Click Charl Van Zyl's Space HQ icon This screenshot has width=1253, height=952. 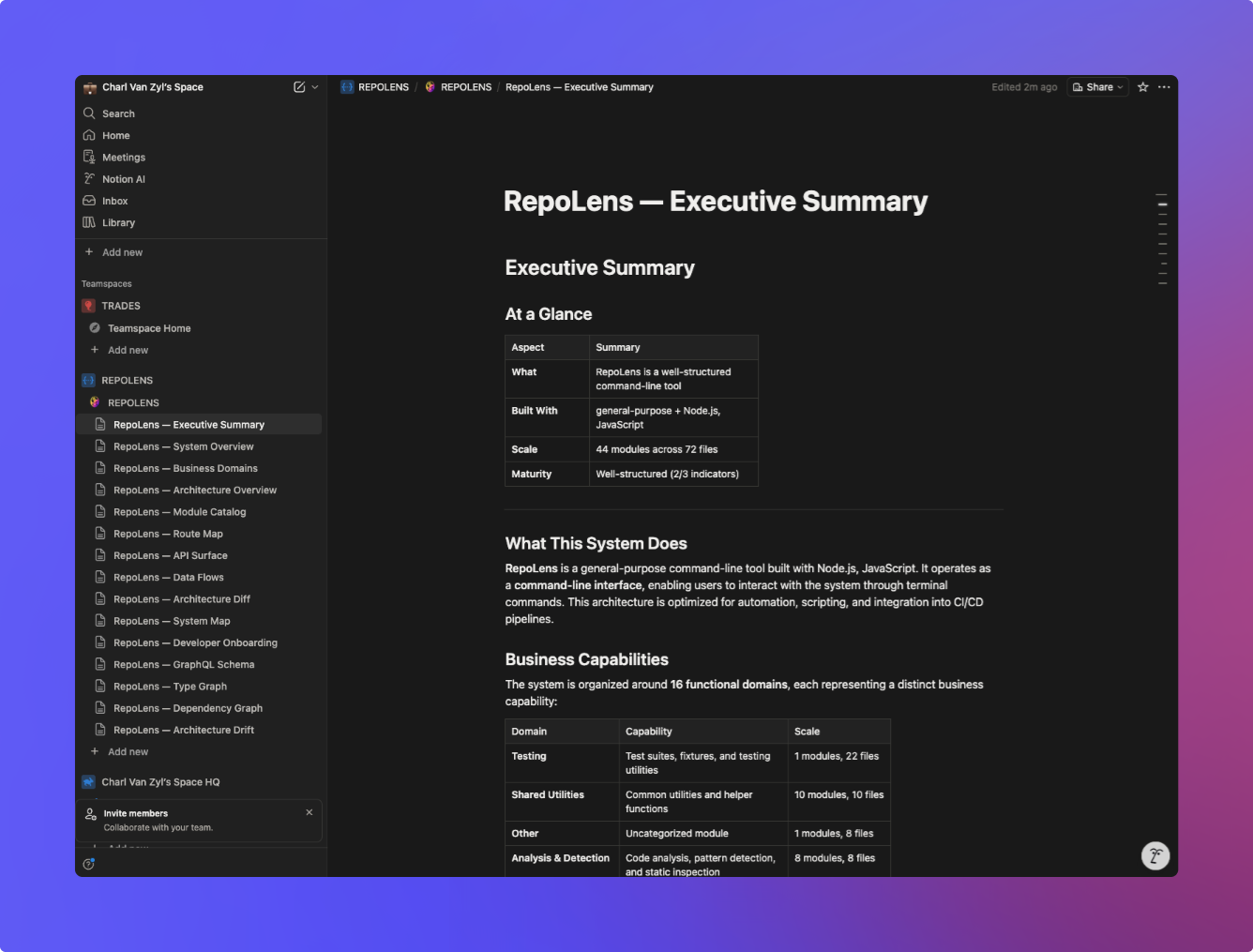(x=89, y=782)
